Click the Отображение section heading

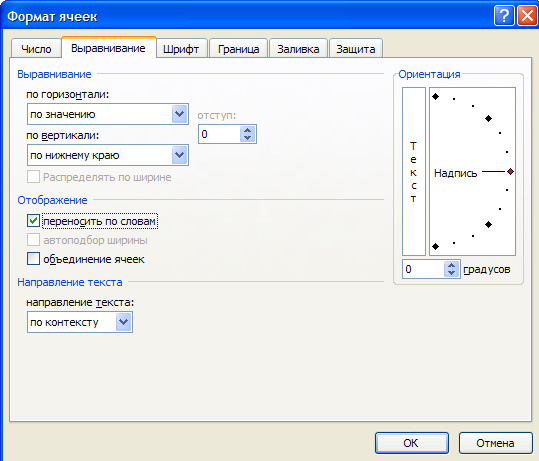[x=52, y=200]
